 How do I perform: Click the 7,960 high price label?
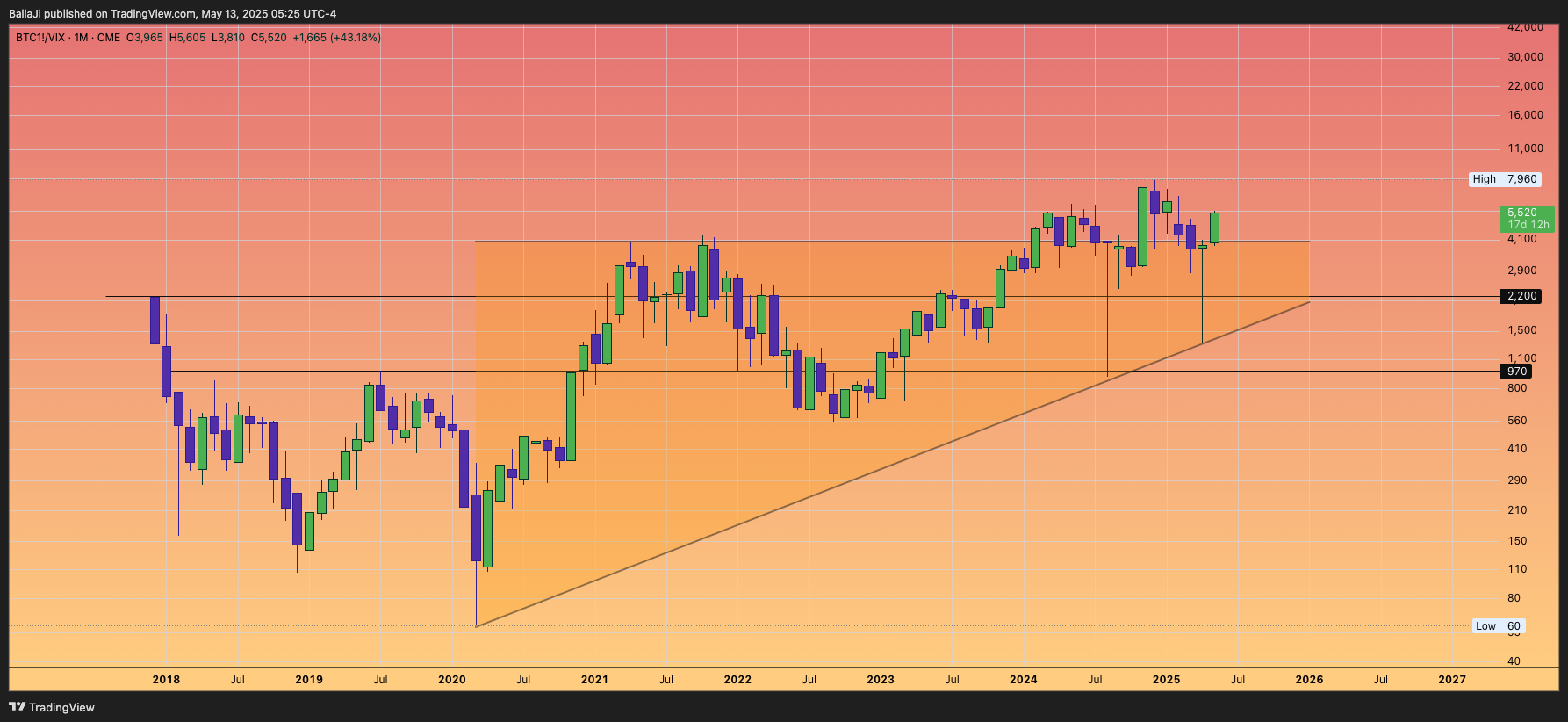(1522, 179)
